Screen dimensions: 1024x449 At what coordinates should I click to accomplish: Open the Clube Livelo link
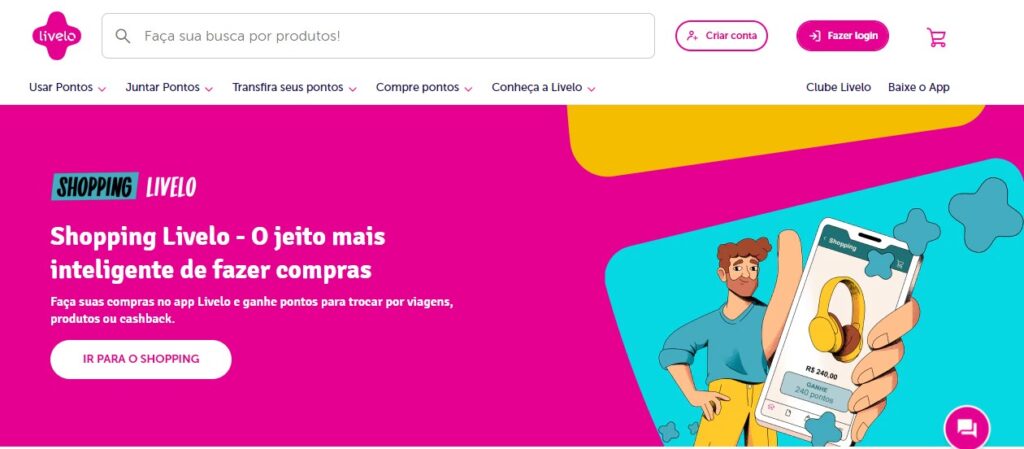(x=838, y=87)
